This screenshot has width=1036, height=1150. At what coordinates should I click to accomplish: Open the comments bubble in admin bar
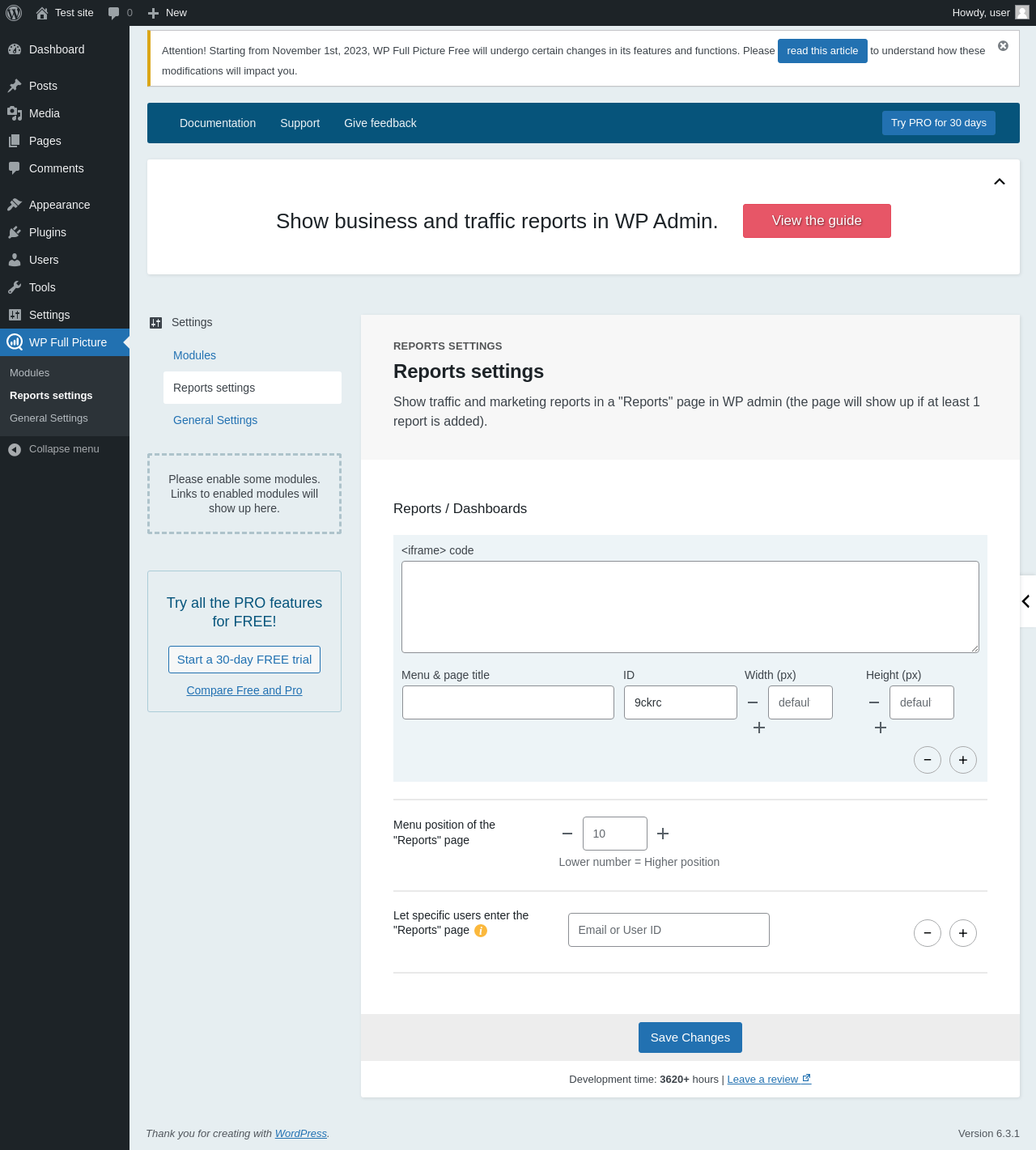120,13
